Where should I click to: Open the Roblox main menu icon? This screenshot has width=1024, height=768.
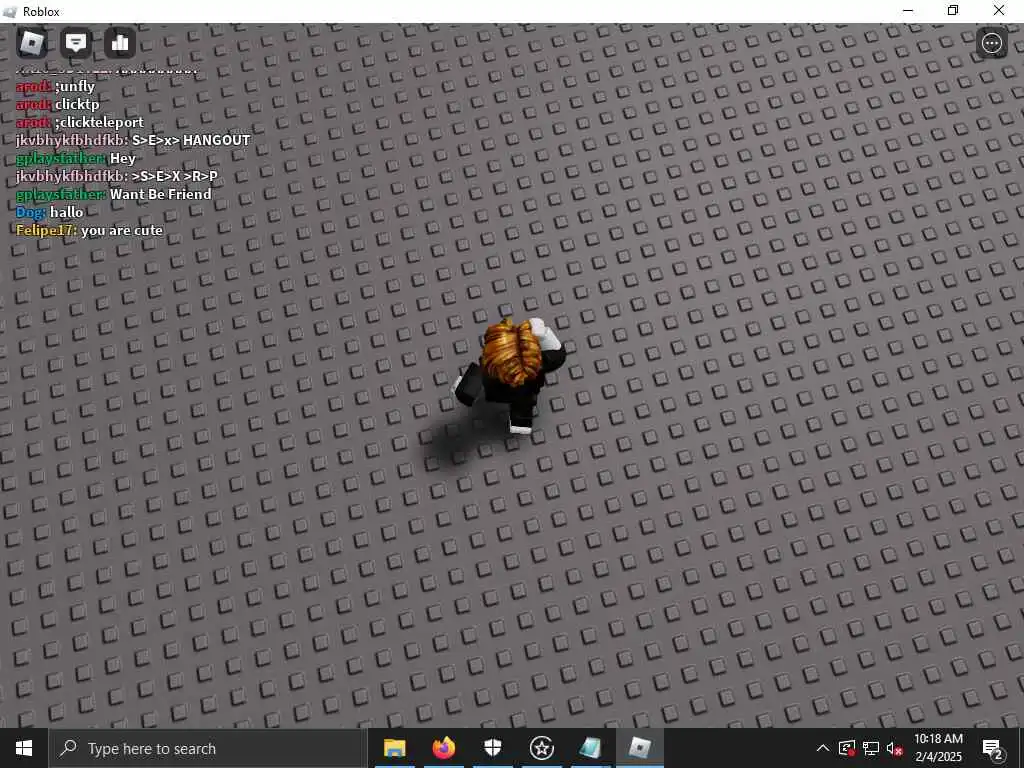[32, 43]
